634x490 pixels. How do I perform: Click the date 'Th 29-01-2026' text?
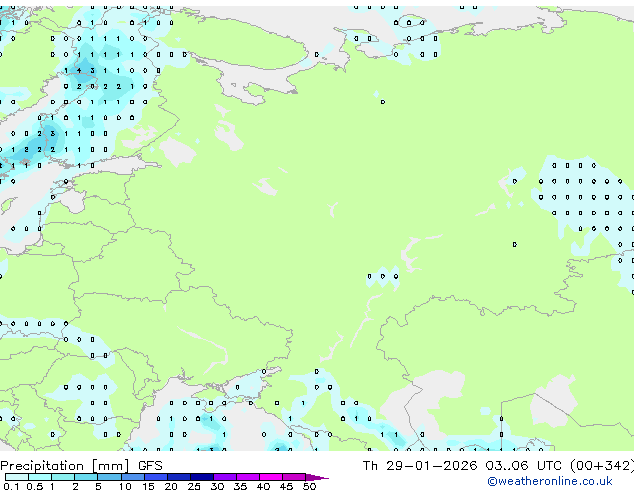click(420, 466)
